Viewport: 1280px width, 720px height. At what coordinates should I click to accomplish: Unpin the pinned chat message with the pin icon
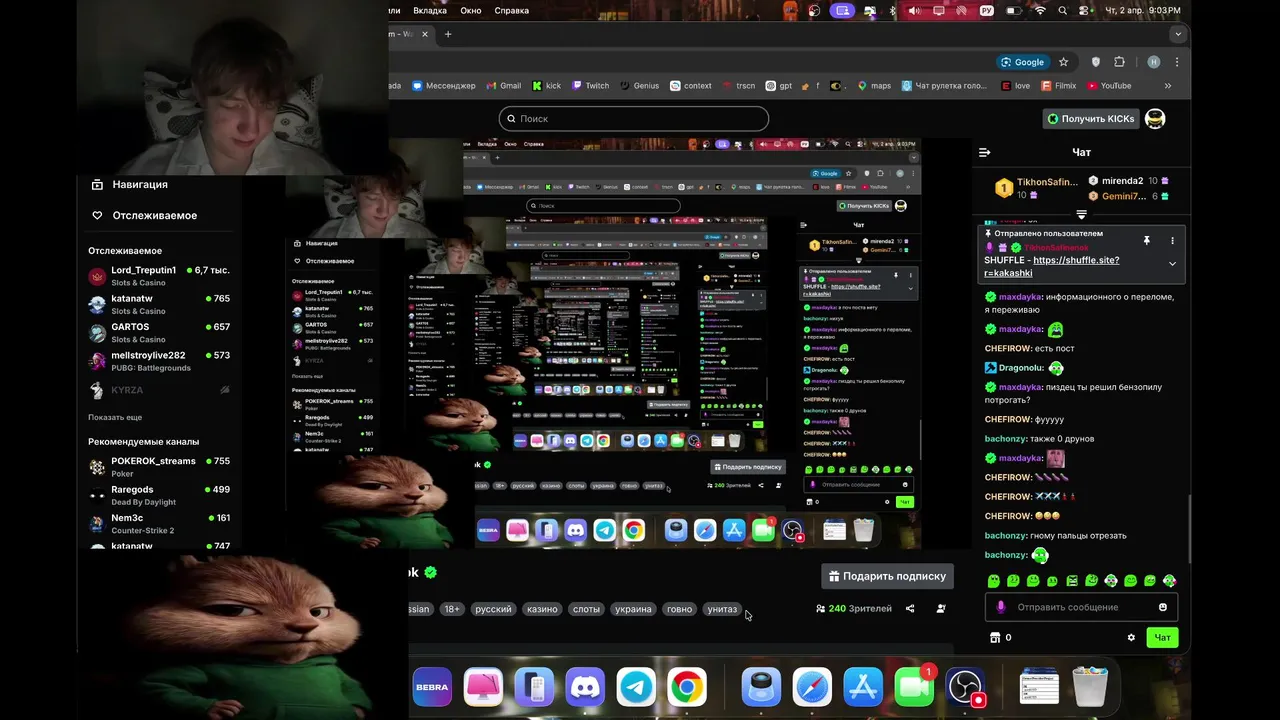tap(1147, 241)
